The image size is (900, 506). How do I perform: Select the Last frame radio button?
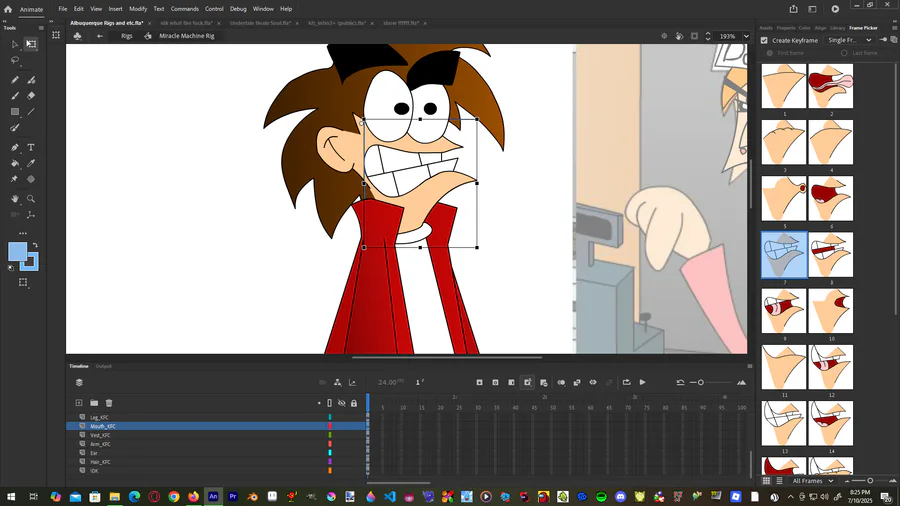coord(844,53)
